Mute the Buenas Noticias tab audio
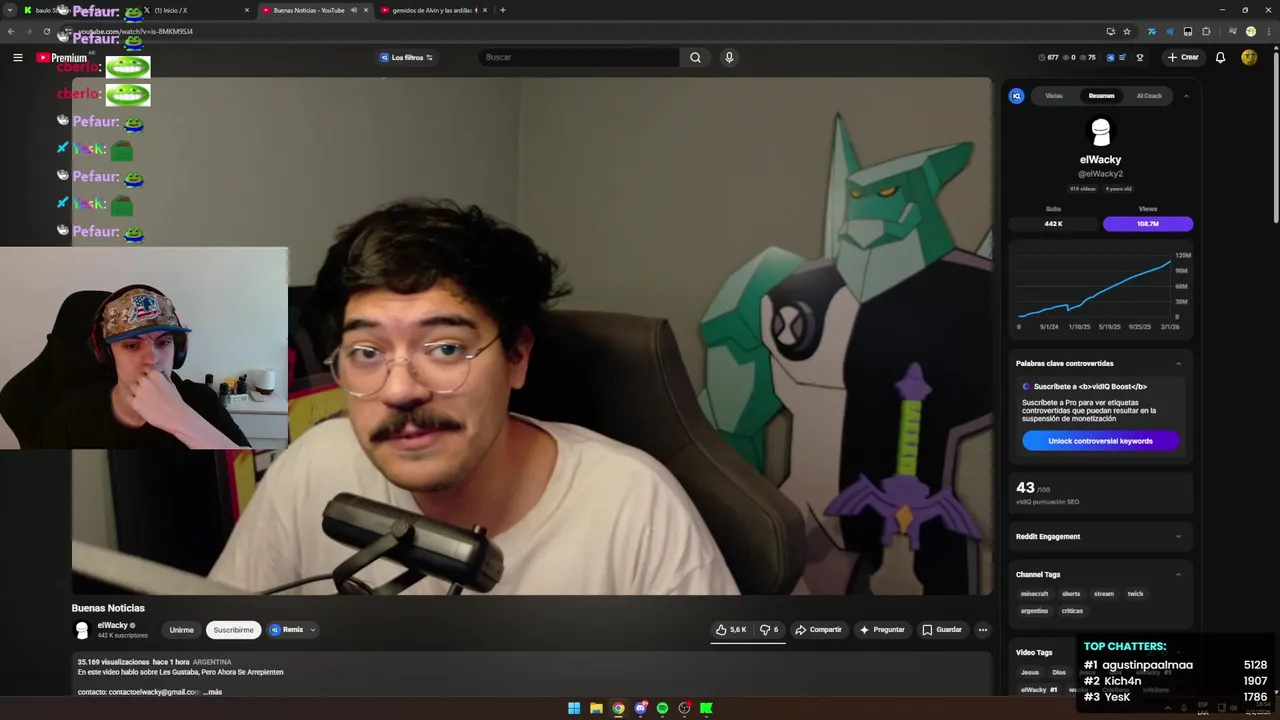1280x720 pixels. tap(353, 10)
